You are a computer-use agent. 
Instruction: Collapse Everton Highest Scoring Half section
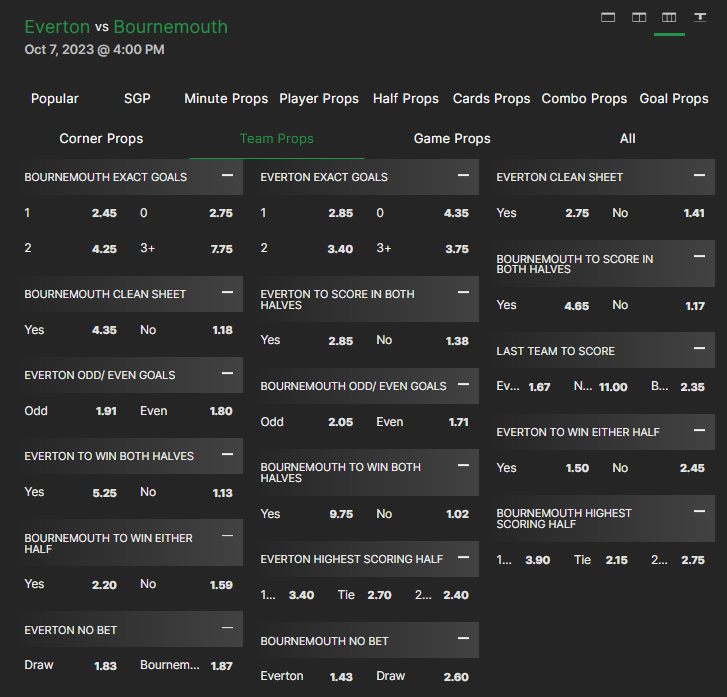(463, 557)
